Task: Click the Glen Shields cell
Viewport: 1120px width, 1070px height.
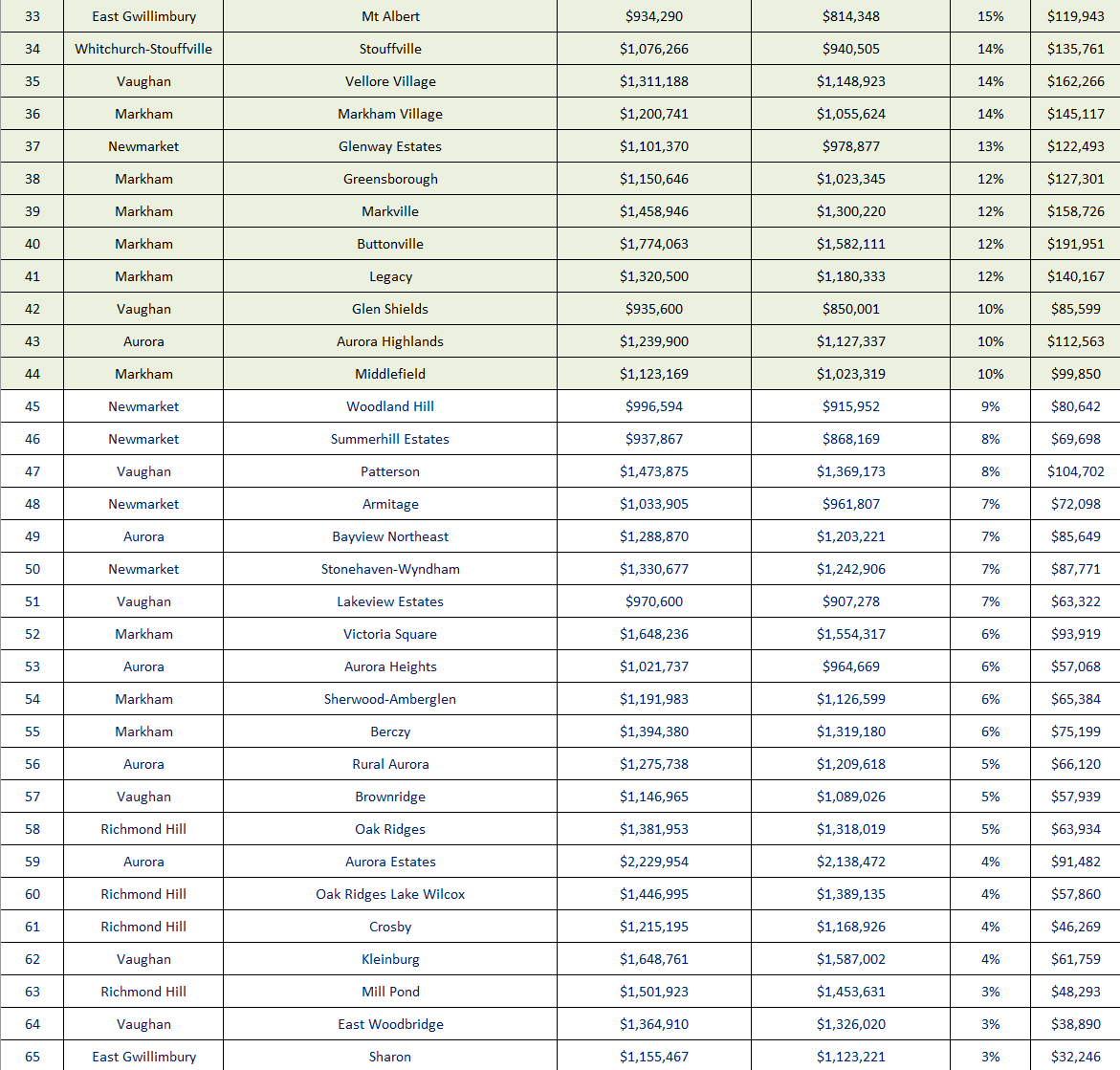Action: click(390, 309)
